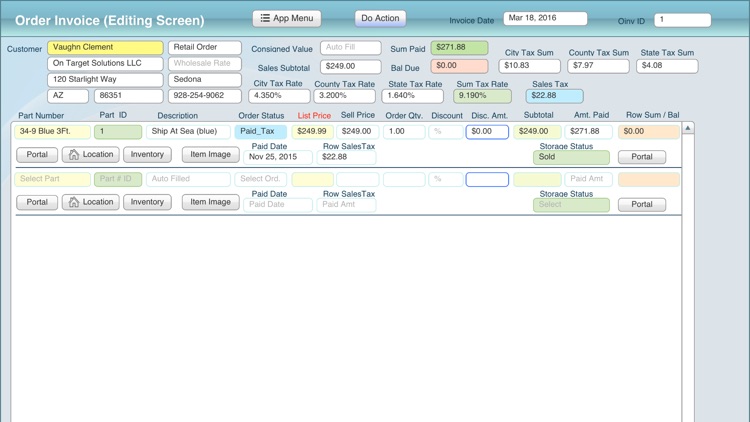Select the customer name Vaughn Clement field
750x422 pixels.
tap(105, 47)
